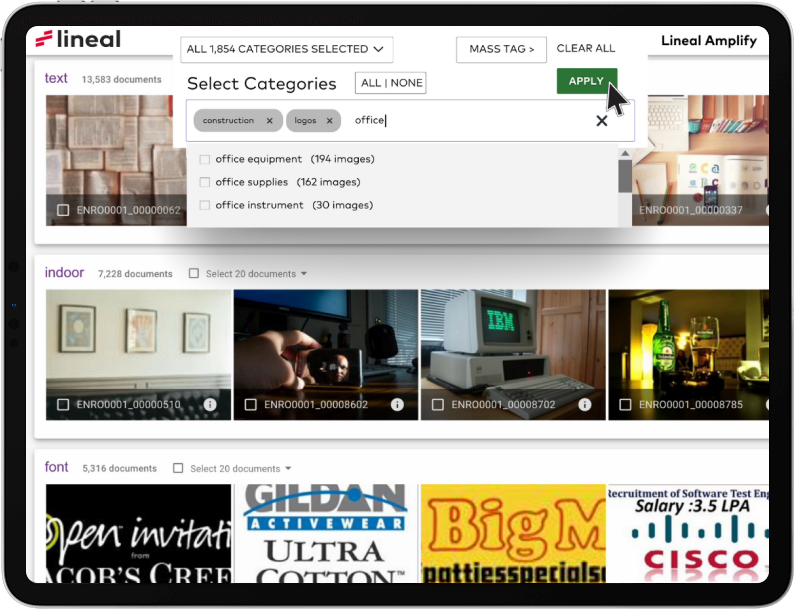Click the Lineal logo
The height and width of the screenshot is (609, 794).
click(x=77, y=39)
